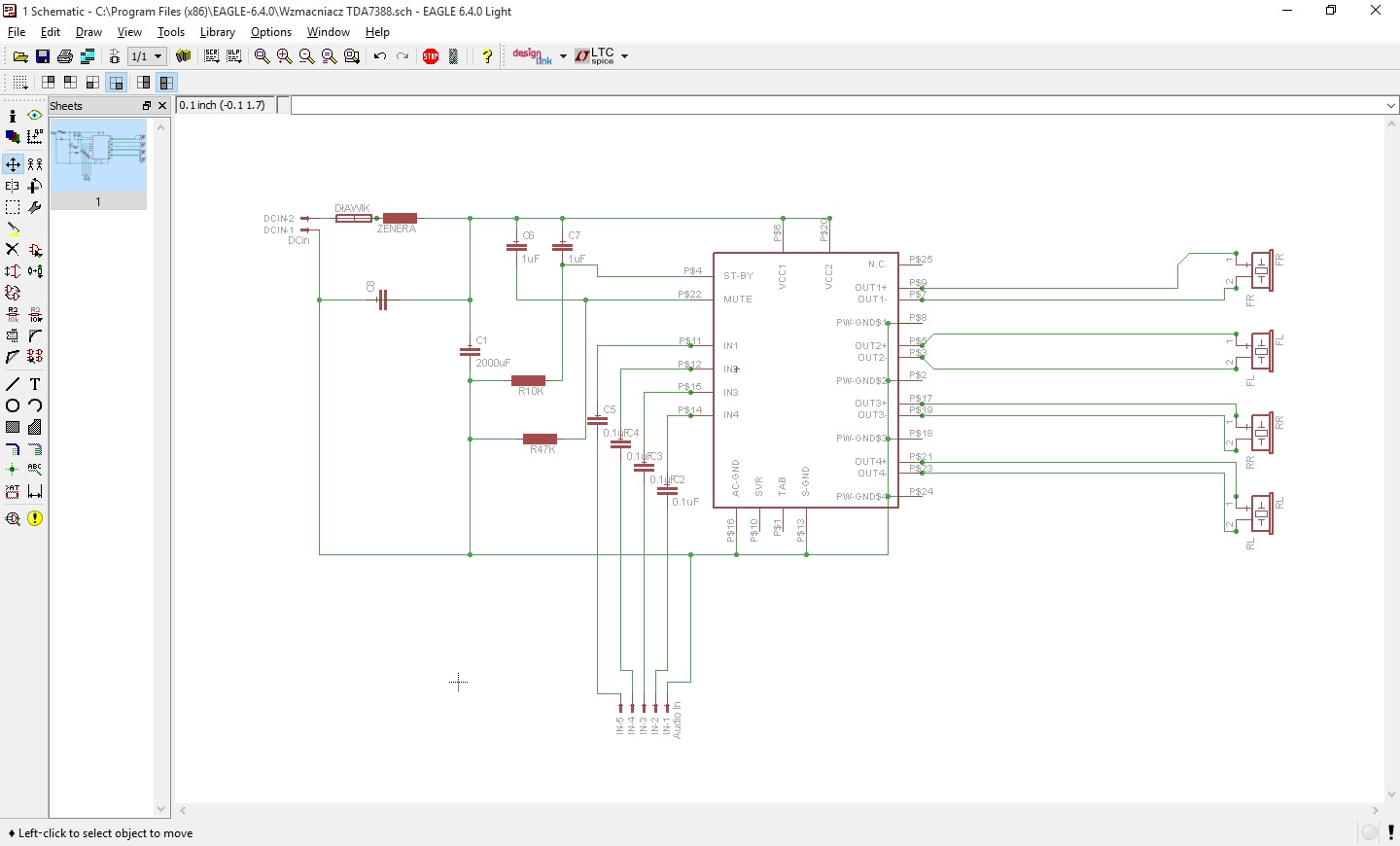Select the Net tool

click(x=35, y=448)
